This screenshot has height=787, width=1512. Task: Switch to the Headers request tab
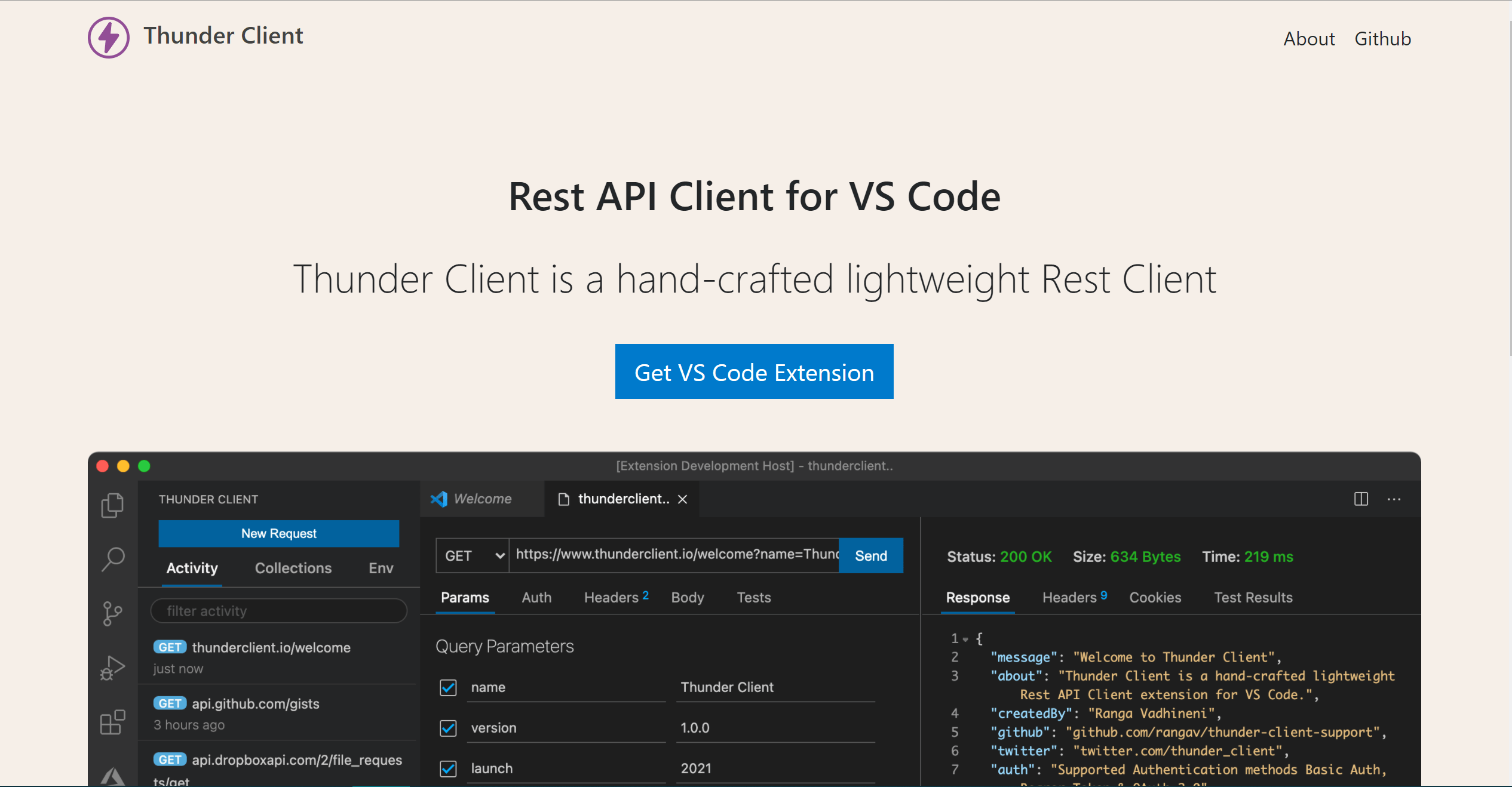coord(612,598)
